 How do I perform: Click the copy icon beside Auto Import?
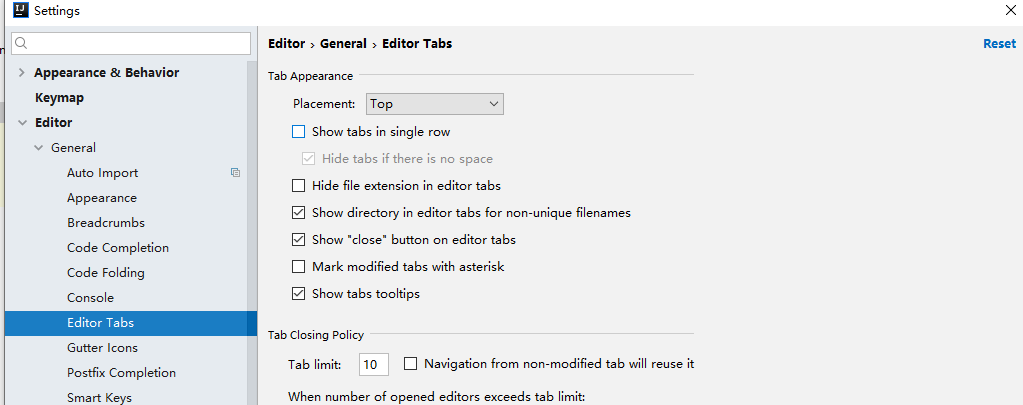pyautogui.click(x=235, y=173)
